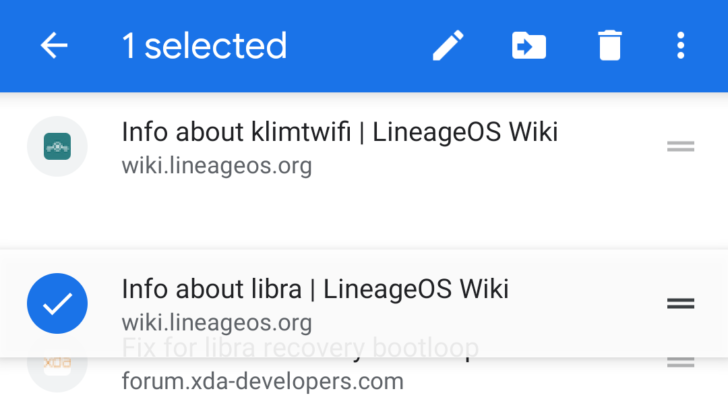The image size is (728, 410).
Task: Tap empty blue toolbar area beside the title
Action: [360, 46]
